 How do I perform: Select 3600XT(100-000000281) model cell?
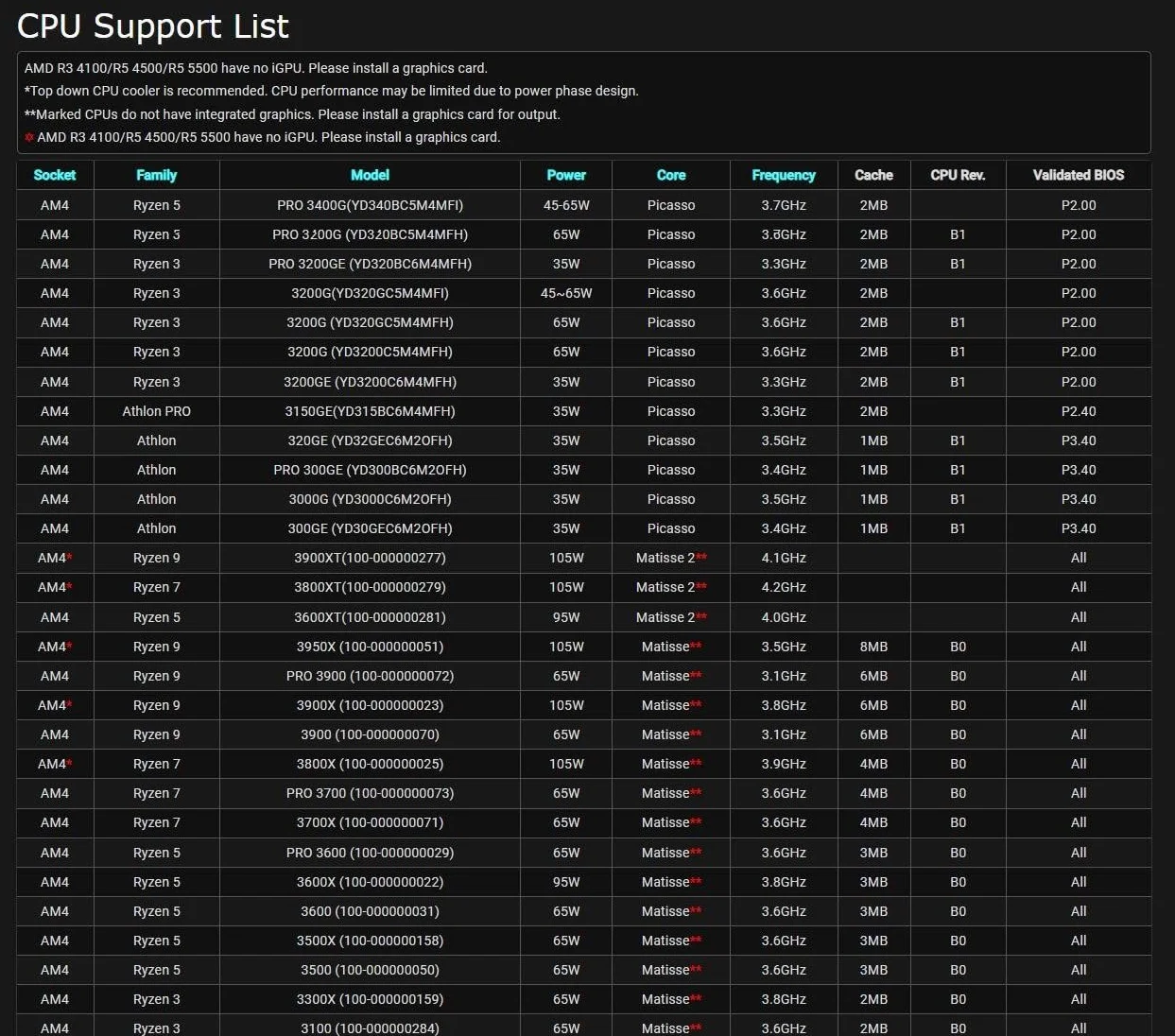click(370, 617)
